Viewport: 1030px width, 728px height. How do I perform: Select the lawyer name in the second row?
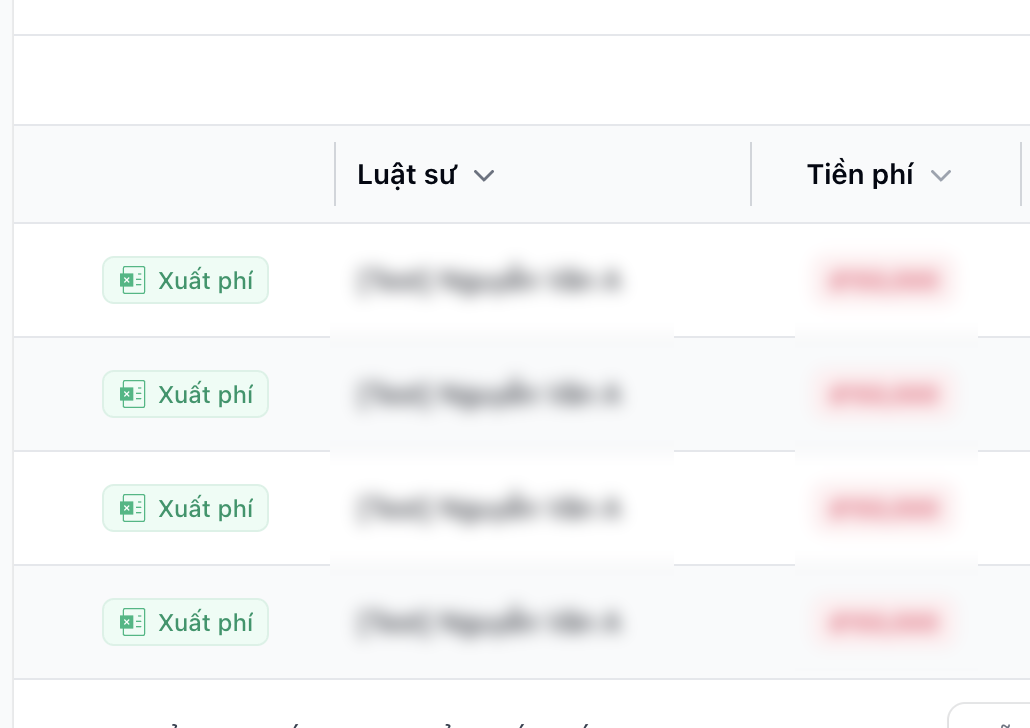[x=490, y=394]
